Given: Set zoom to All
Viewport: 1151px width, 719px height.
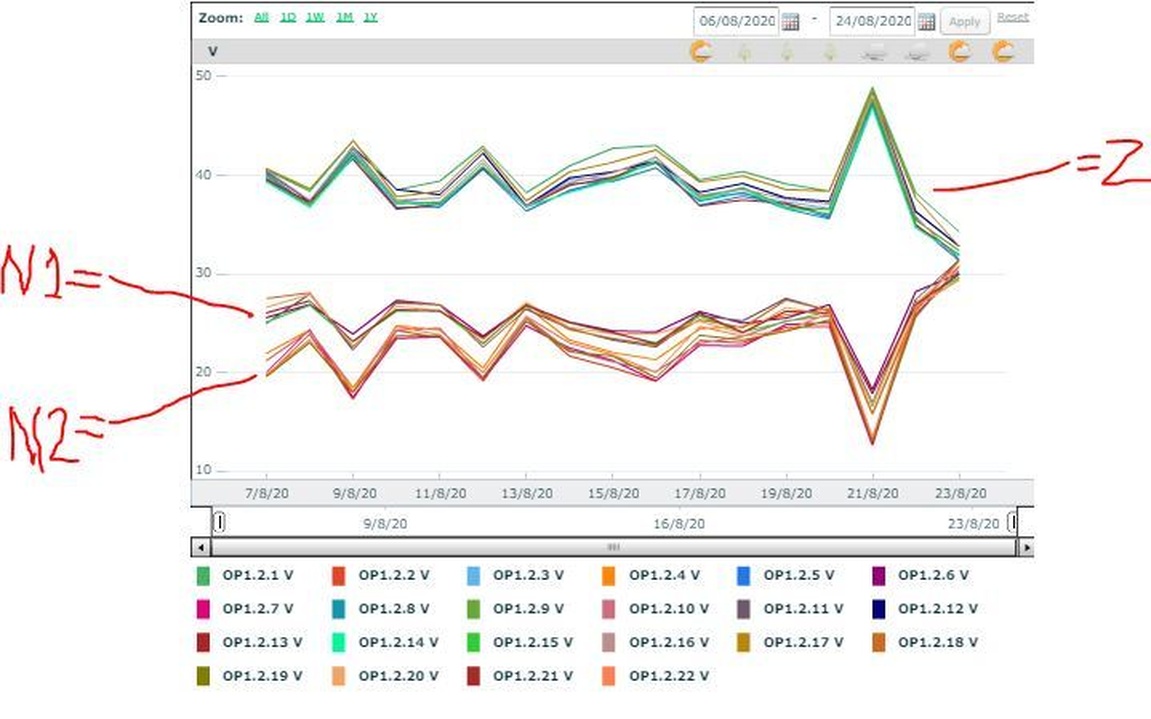Looking at the screenshot, I should (261, 17).
